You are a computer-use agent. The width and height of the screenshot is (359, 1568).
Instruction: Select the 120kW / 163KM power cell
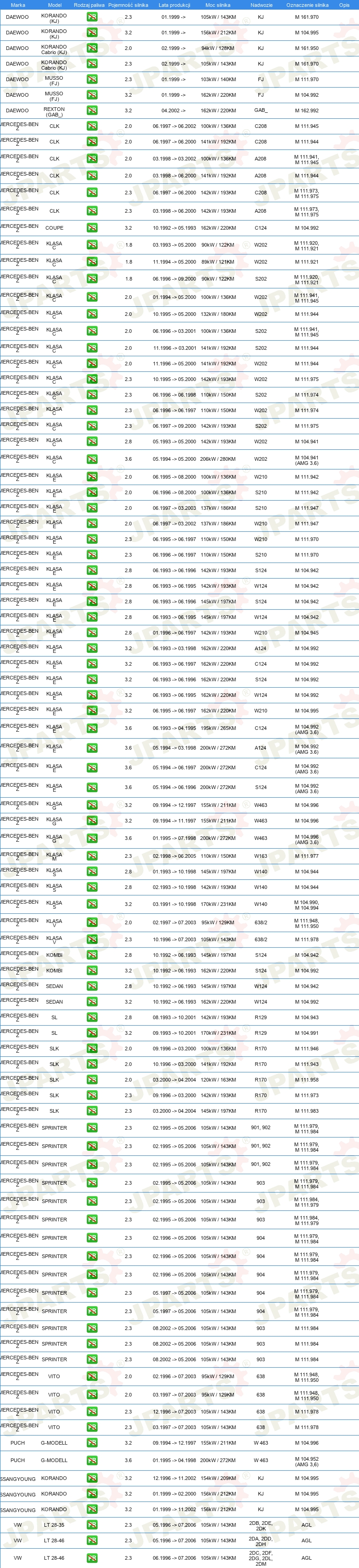pyautogui.click(x=218, y=1081)
